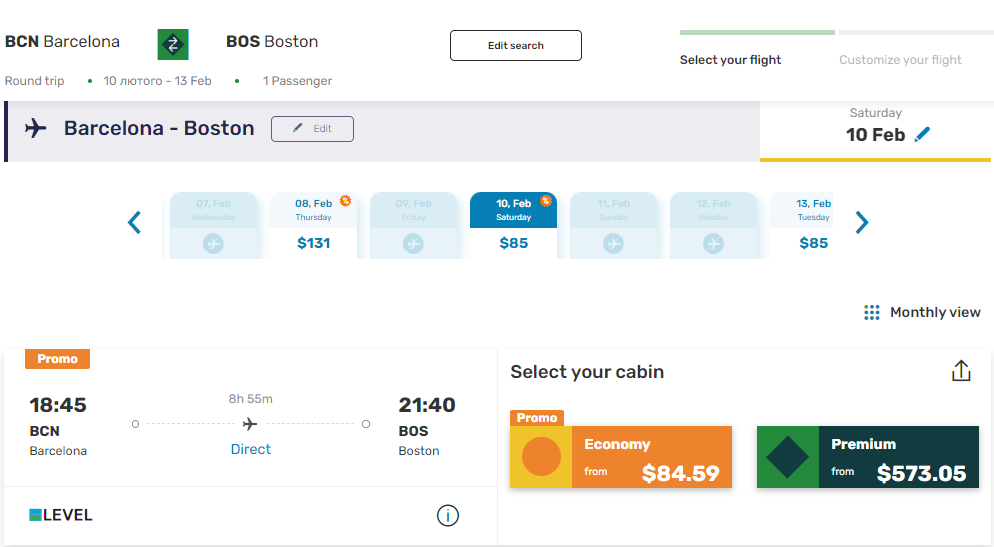Screen dimensions: 994x547
Task: Click the Direct flight link
Action: click(250, 449)
